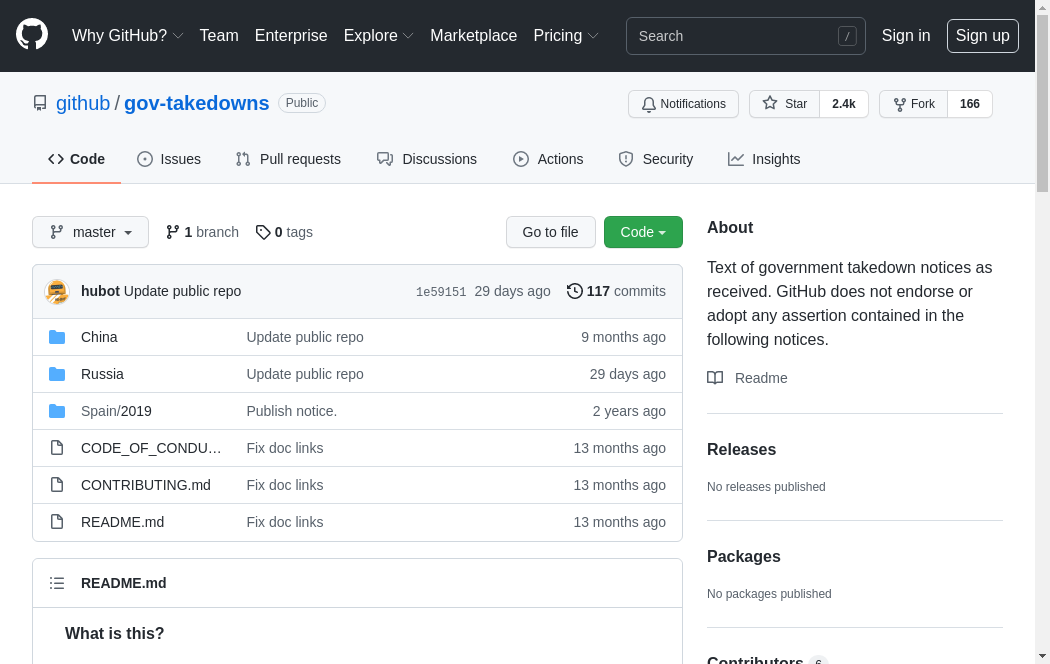The image size is (1050, 664).
Task: Open the Insights tab
Action: coord(764,159)
